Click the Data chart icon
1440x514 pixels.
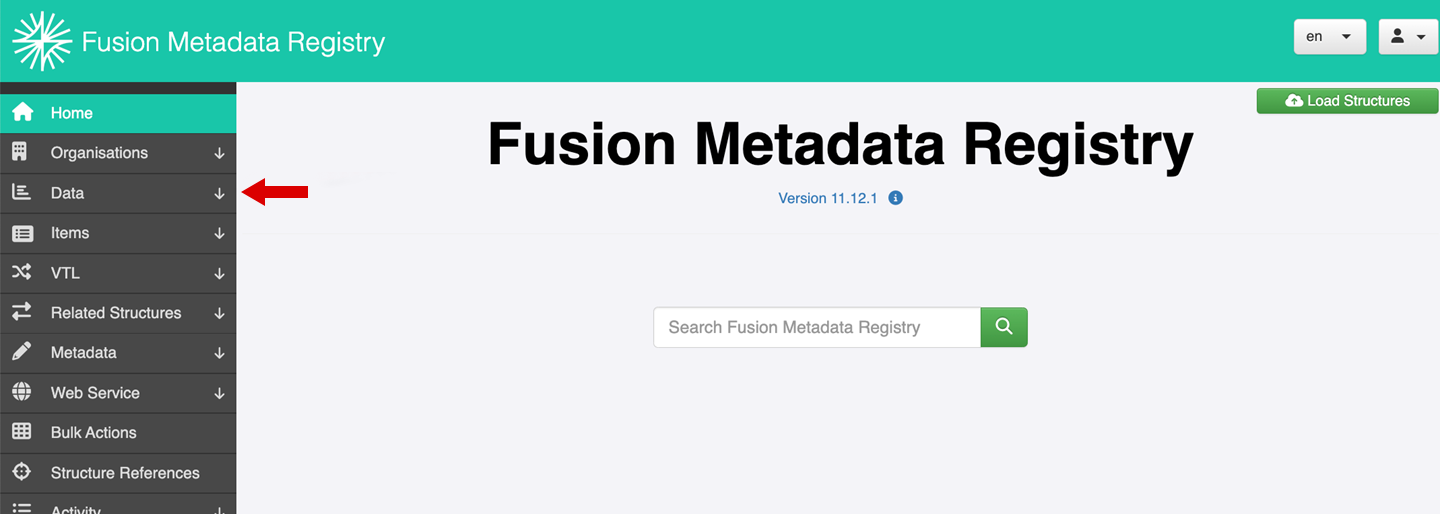(21, 192)
